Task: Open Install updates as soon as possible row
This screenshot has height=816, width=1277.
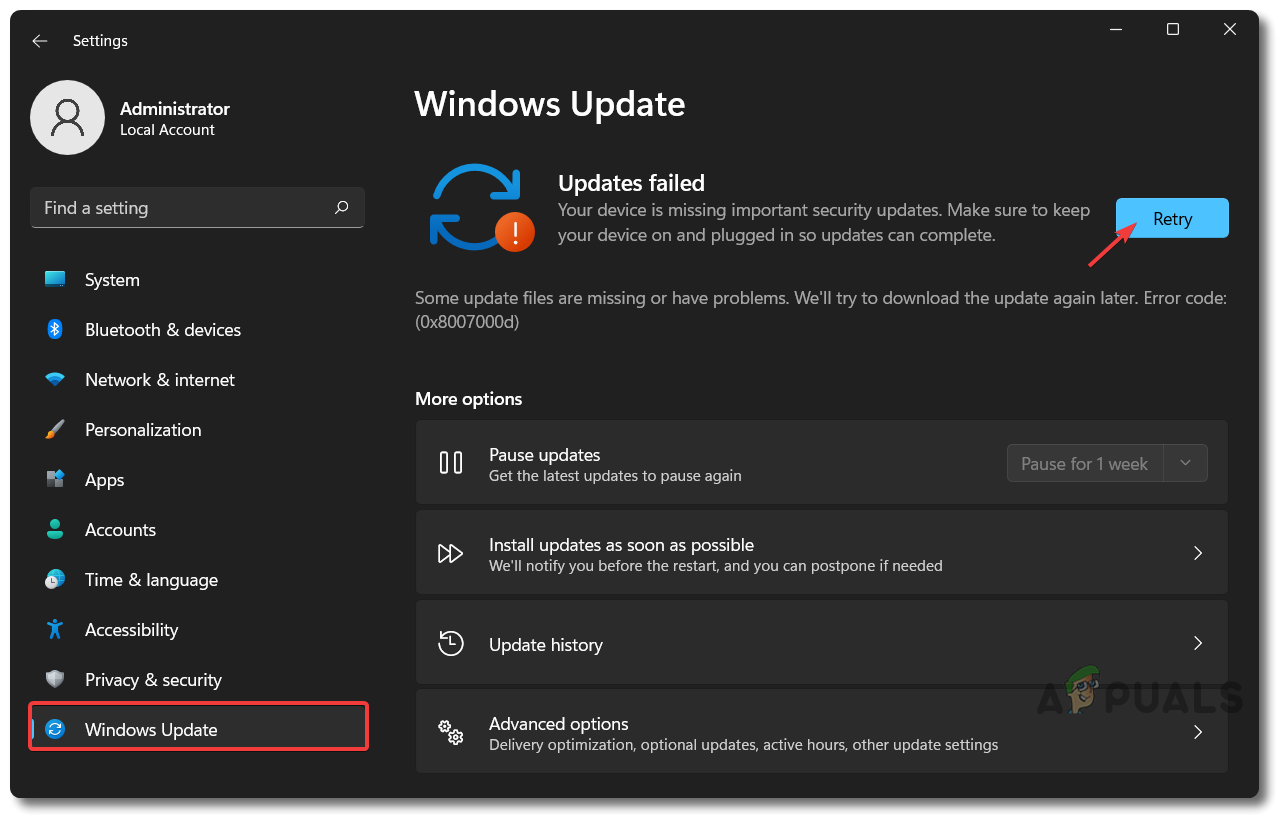Action: pos(822,553)
